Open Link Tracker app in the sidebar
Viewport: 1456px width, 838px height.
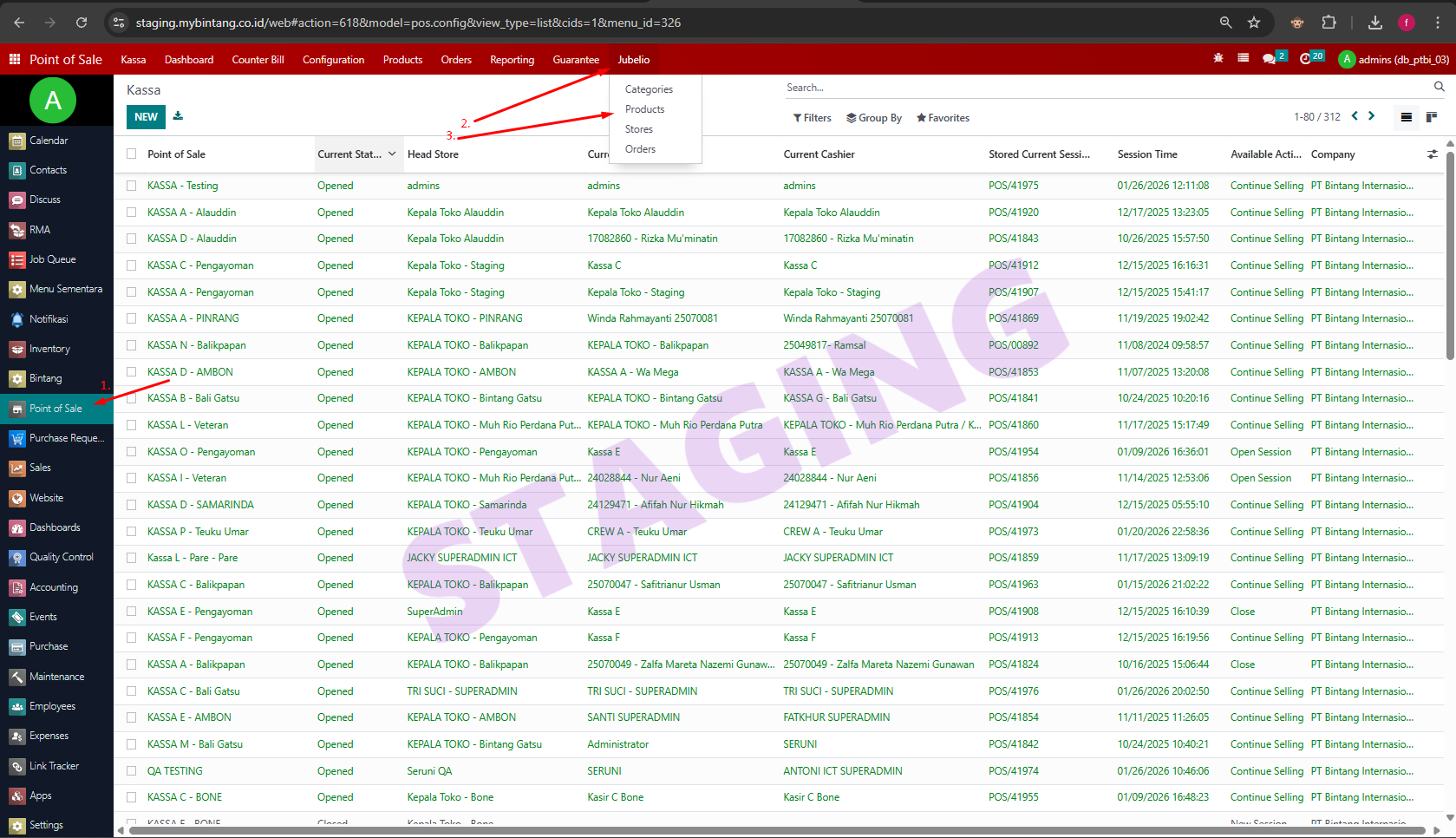pyautogui.click(x=56, y=766)
